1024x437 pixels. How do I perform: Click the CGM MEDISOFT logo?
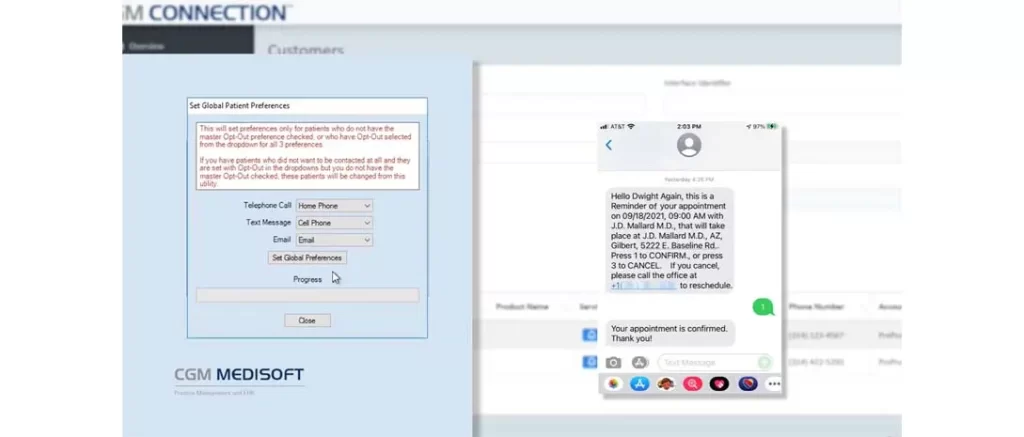click(x=239, y=375)
